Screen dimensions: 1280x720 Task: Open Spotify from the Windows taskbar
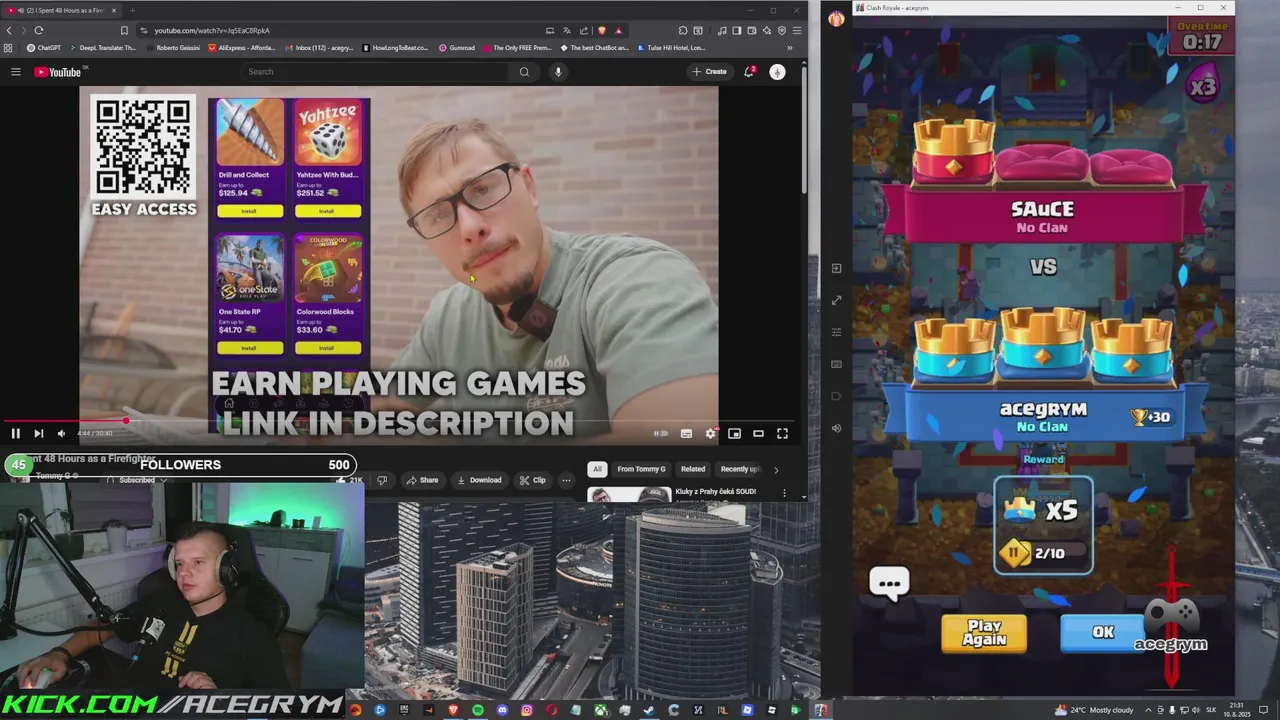coord(478,710)
